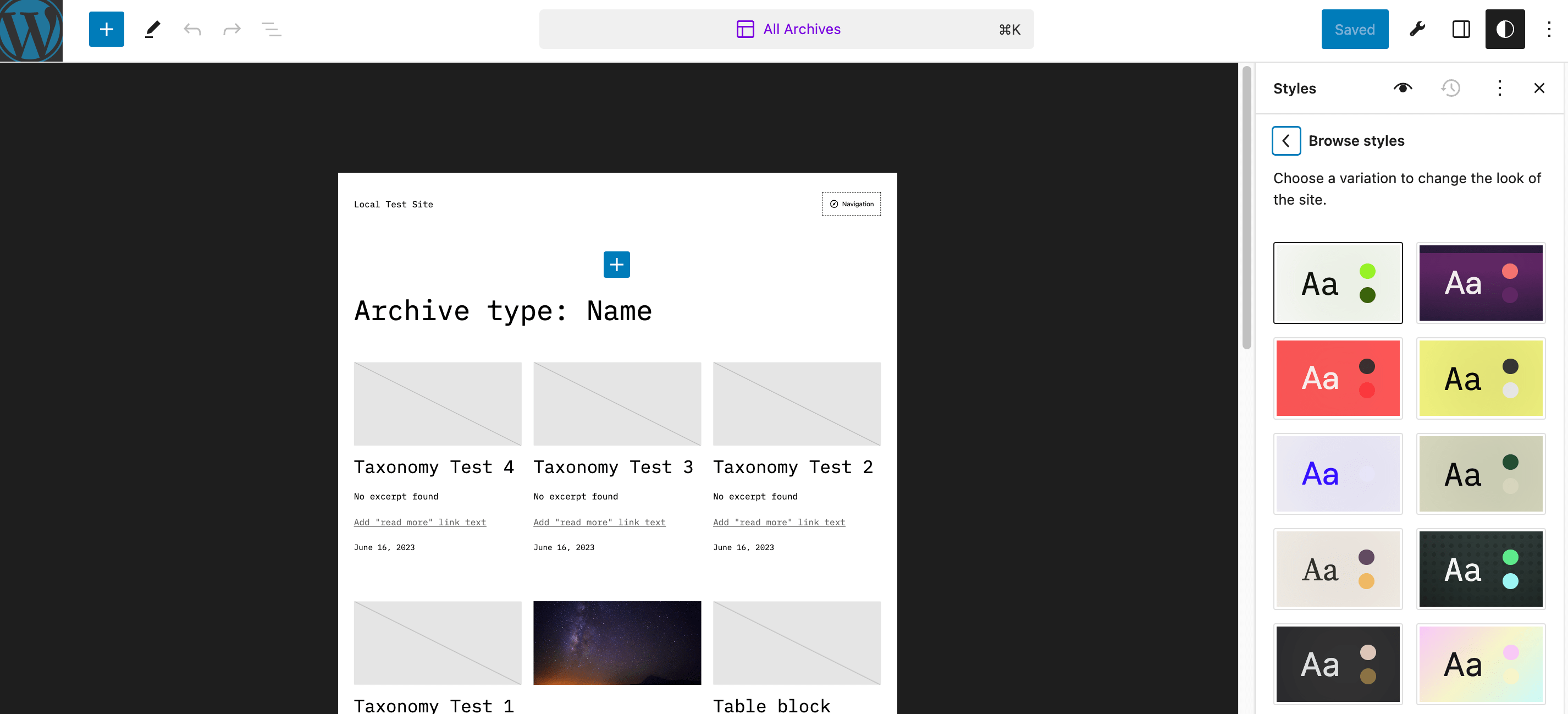Select the Taxonomy Test 4 featured image placeholder
Viewport: 1568px width, 714px height.
(437, 404)
